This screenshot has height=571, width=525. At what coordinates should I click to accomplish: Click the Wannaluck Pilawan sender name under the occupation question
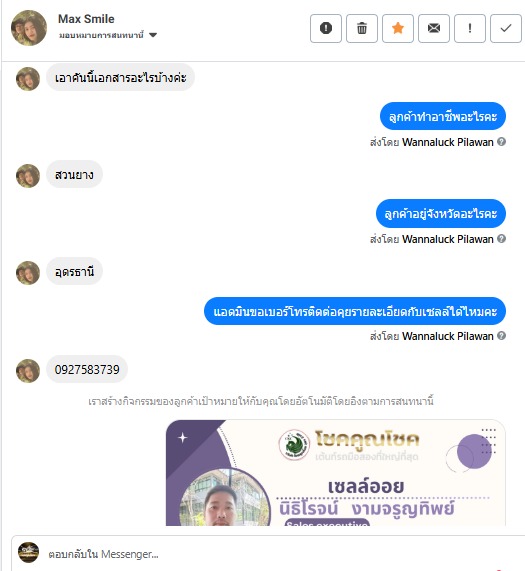(447, 142)
